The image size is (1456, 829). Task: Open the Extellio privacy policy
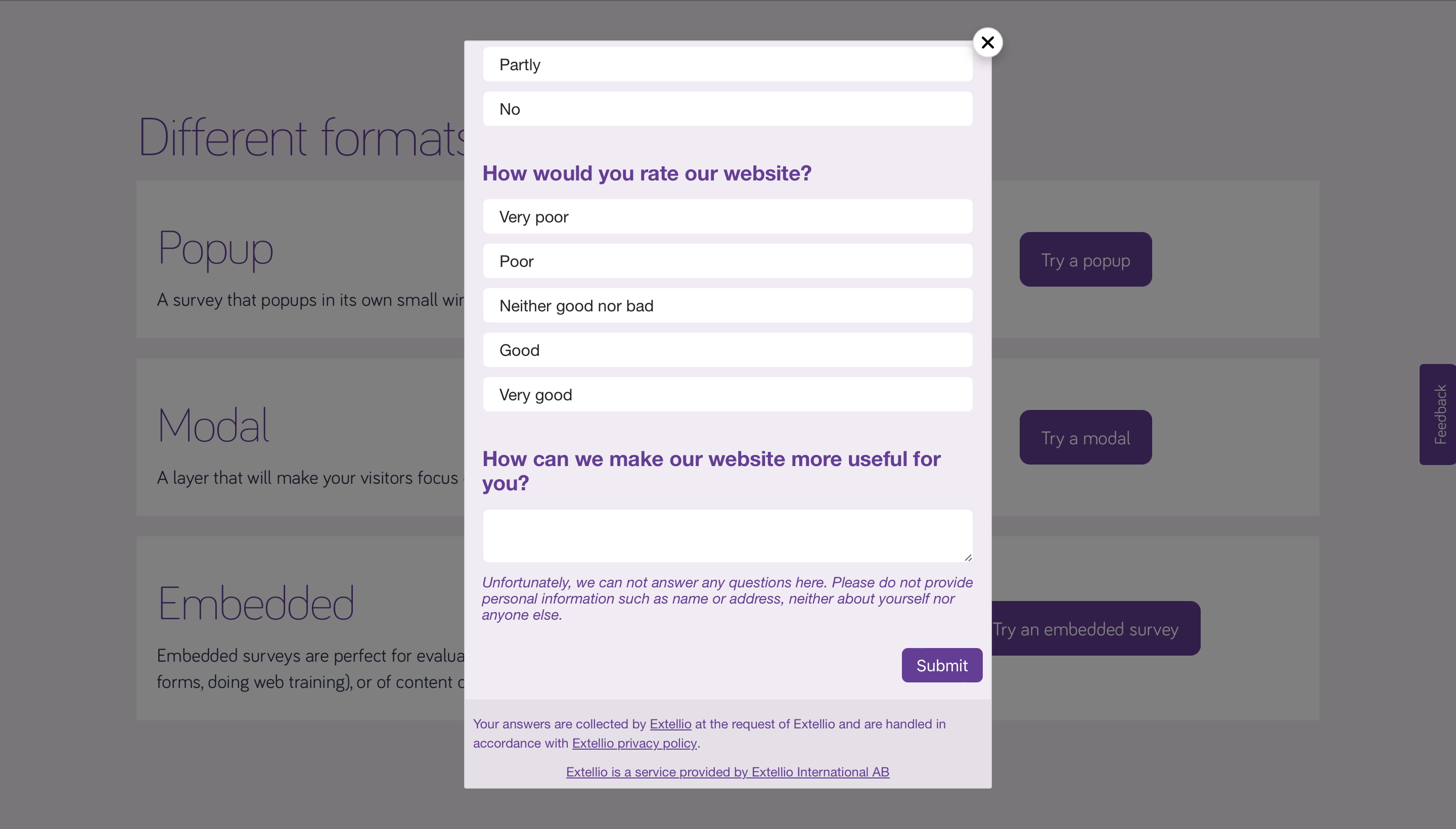634,743
